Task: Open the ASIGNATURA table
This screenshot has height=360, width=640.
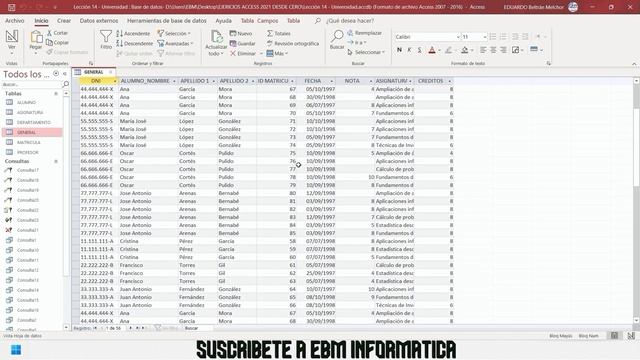Action: [30, 112]
